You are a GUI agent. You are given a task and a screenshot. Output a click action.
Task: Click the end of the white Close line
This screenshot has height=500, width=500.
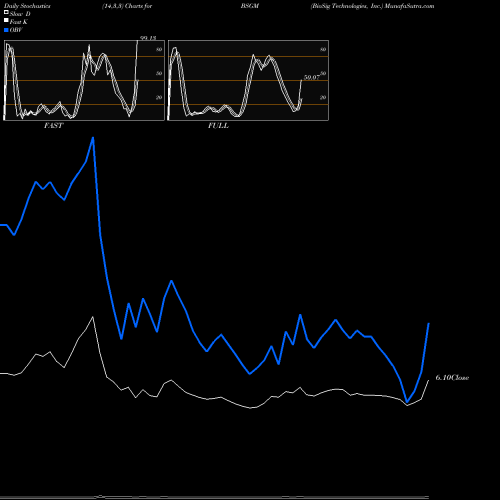[x=429, y=380]
